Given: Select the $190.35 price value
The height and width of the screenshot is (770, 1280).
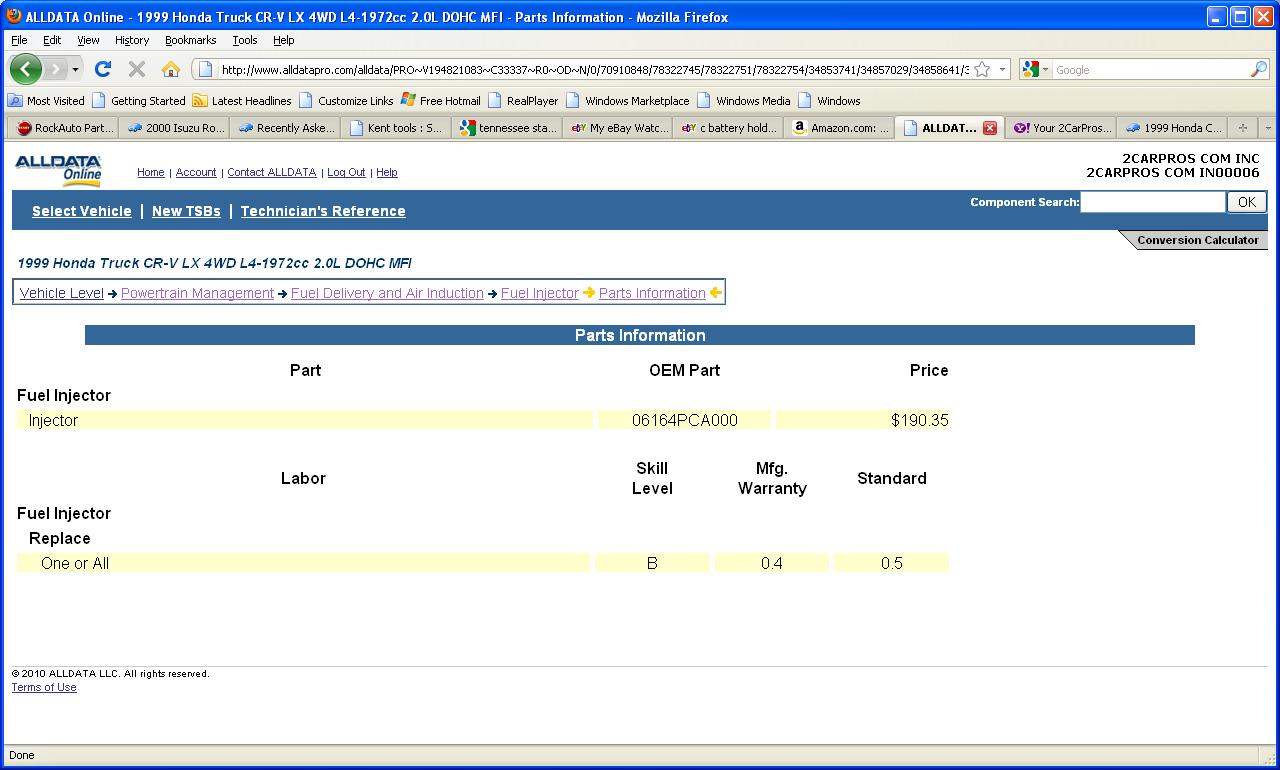Looking at the screenshot, I should (x=920, y=421).
